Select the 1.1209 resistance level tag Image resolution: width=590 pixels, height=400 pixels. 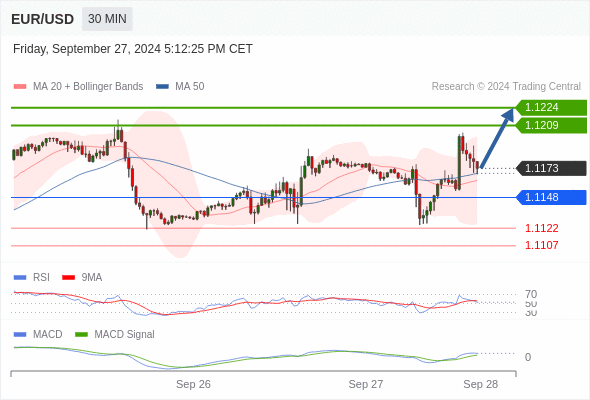coord(551,125)
